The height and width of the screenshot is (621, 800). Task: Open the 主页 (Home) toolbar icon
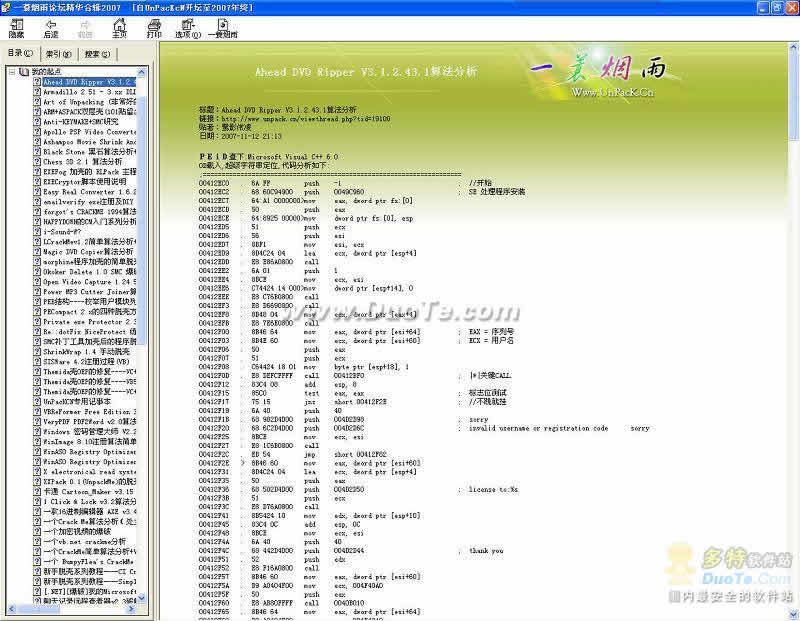click(119, 29)
